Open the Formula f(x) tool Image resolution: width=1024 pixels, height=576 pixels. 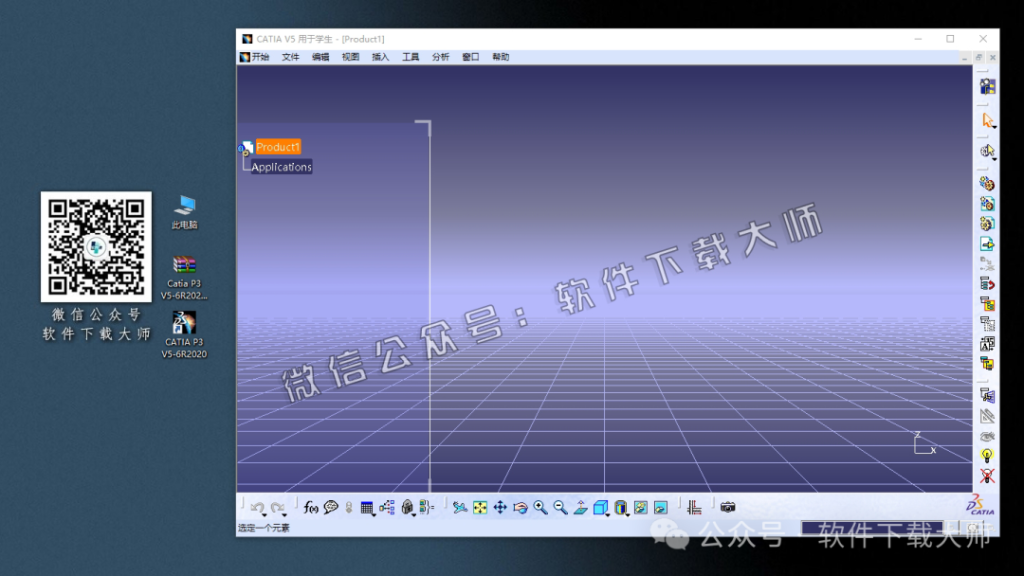(x=310, y=508)
